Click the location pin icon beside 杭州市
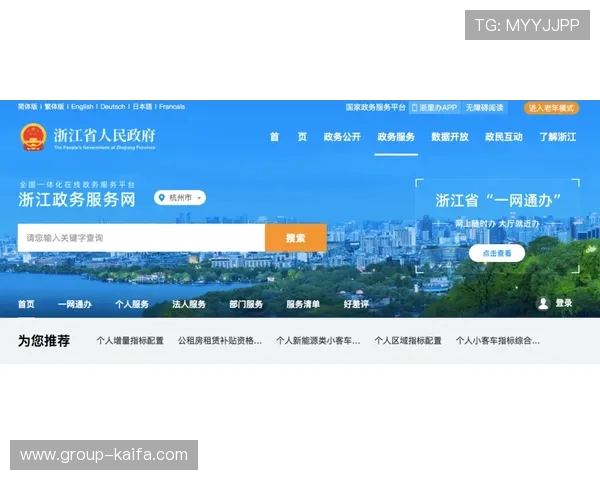Screen dimensions: 600x480 pos(161,198)
